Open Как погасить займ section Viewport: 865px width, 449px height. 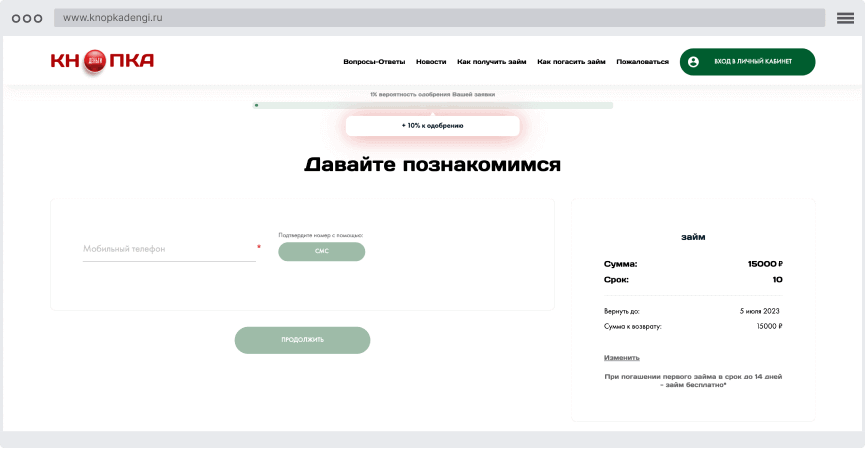(571, 62)
